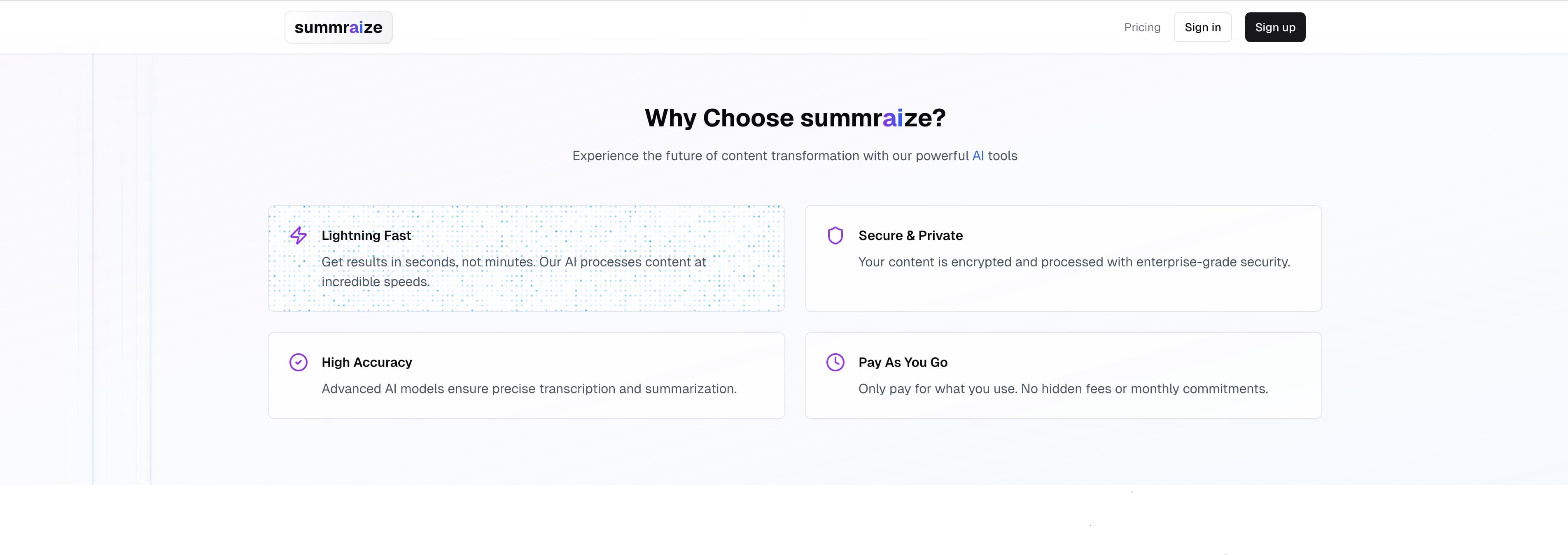Click the Sign in button

1203,28
